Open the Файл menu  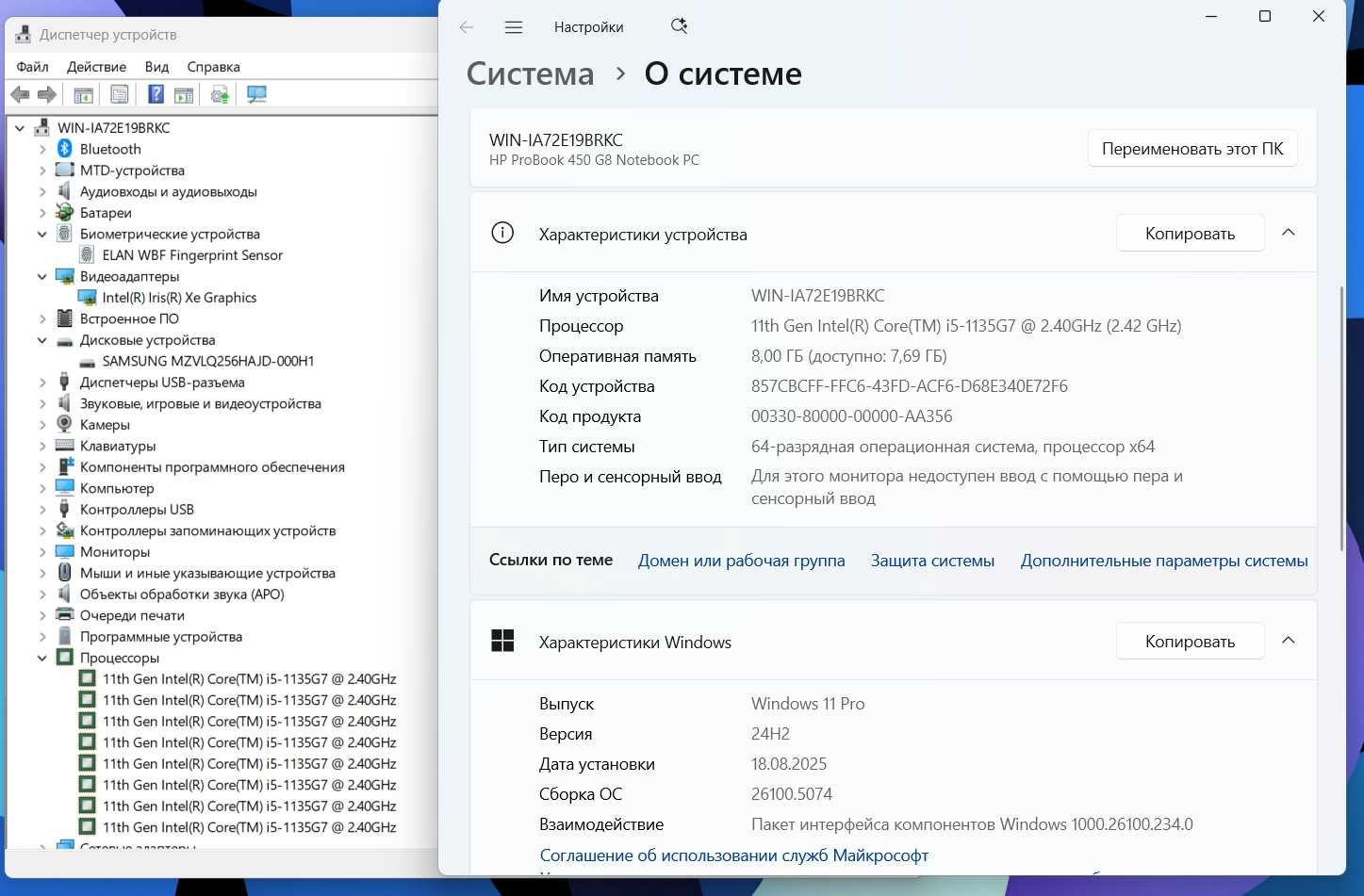[x=33, y=67]
